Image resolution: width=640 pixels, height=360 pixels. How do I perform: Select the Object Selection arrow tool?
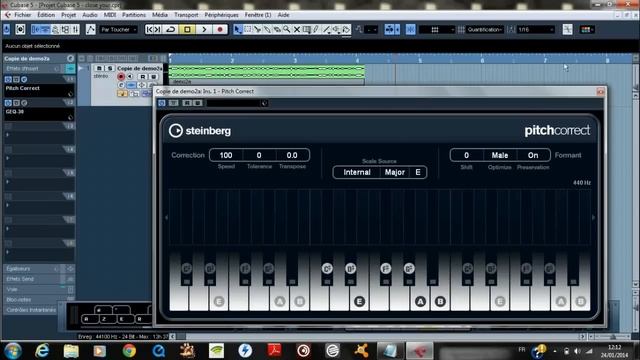238,29
